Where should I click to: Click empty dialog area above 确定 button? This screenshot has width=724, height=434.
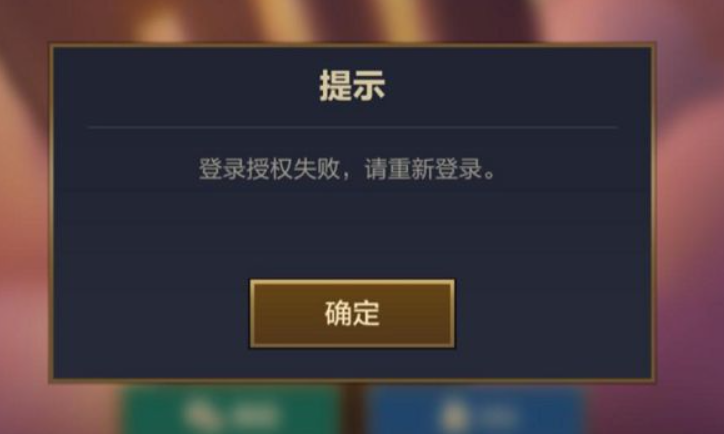(x=352, y=231)
